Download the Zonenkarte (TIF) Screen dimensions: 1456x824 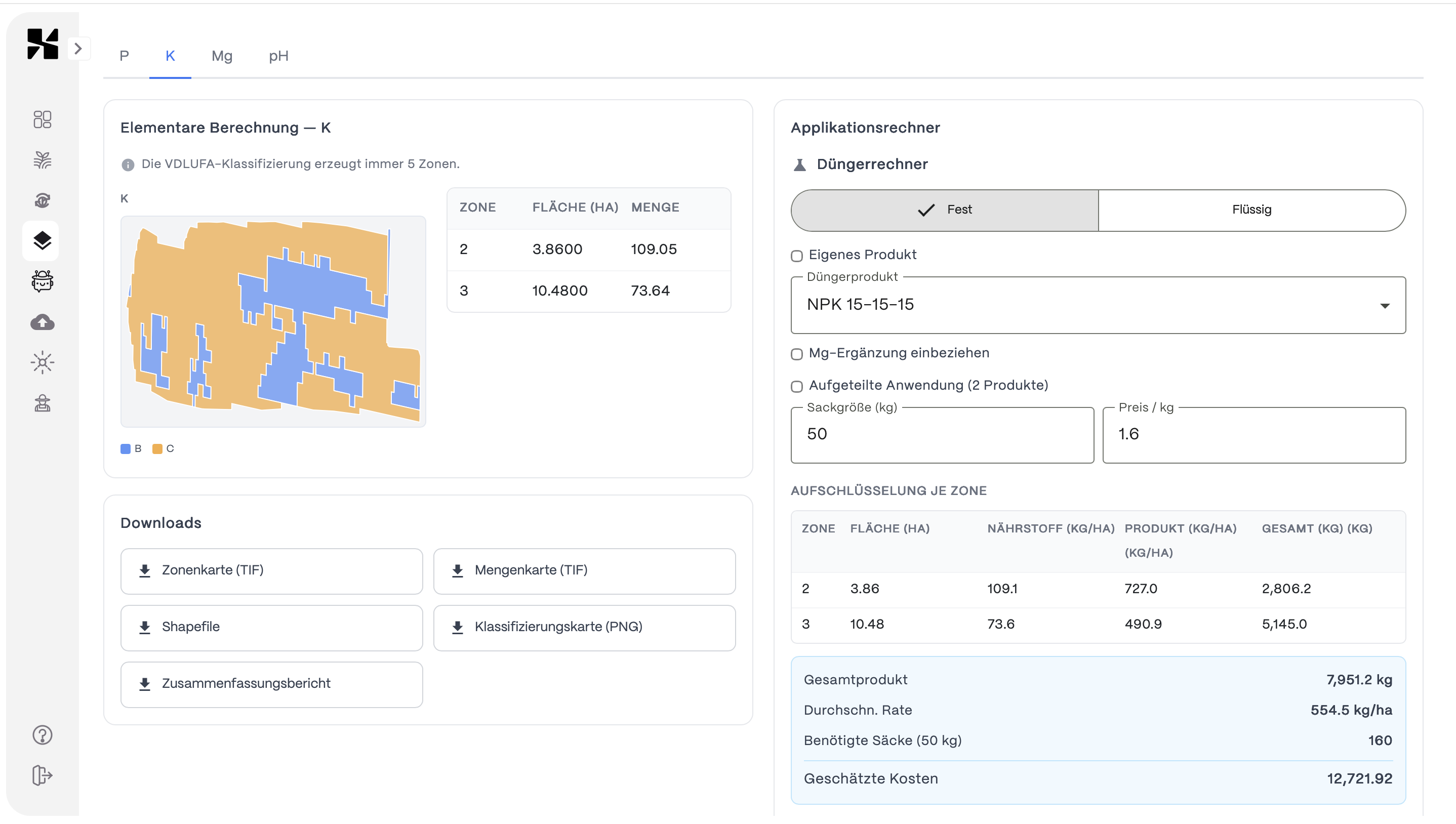(271, 570)
